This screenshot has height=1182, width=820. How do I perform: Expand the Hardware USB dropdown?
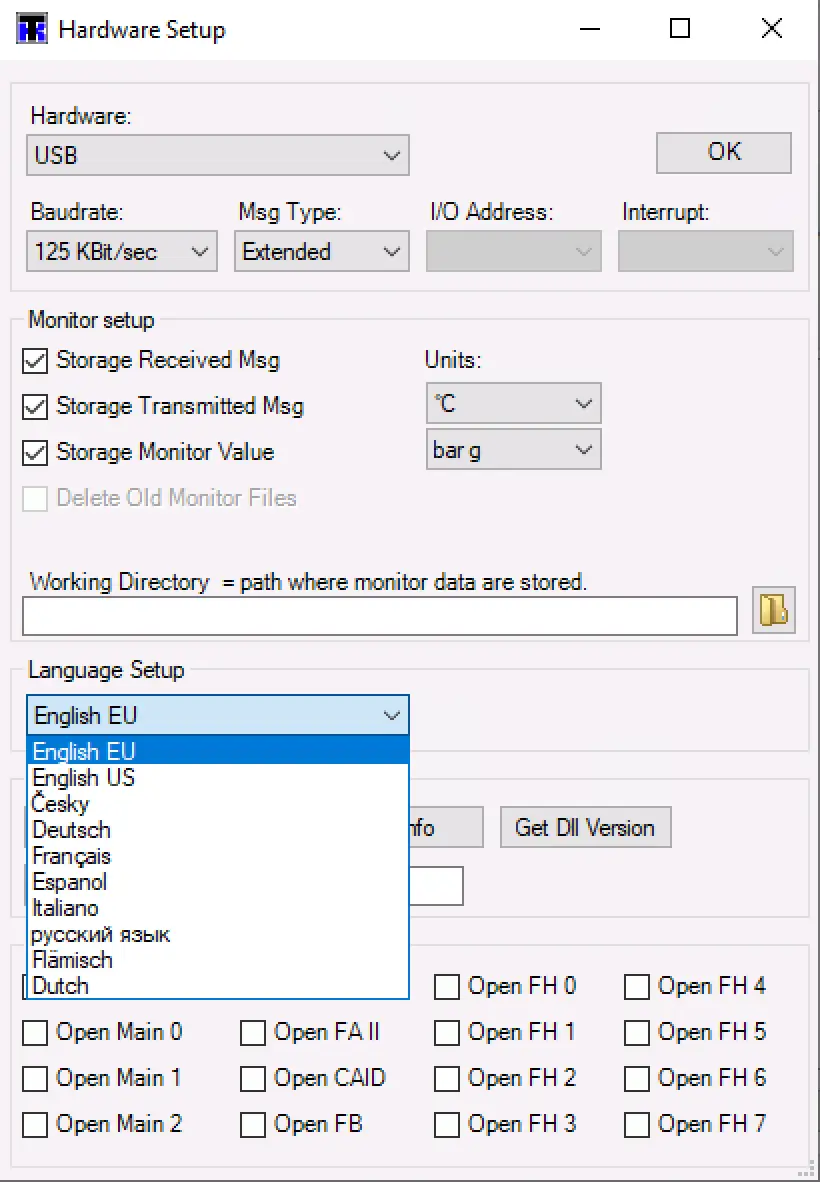coord(217,156)
